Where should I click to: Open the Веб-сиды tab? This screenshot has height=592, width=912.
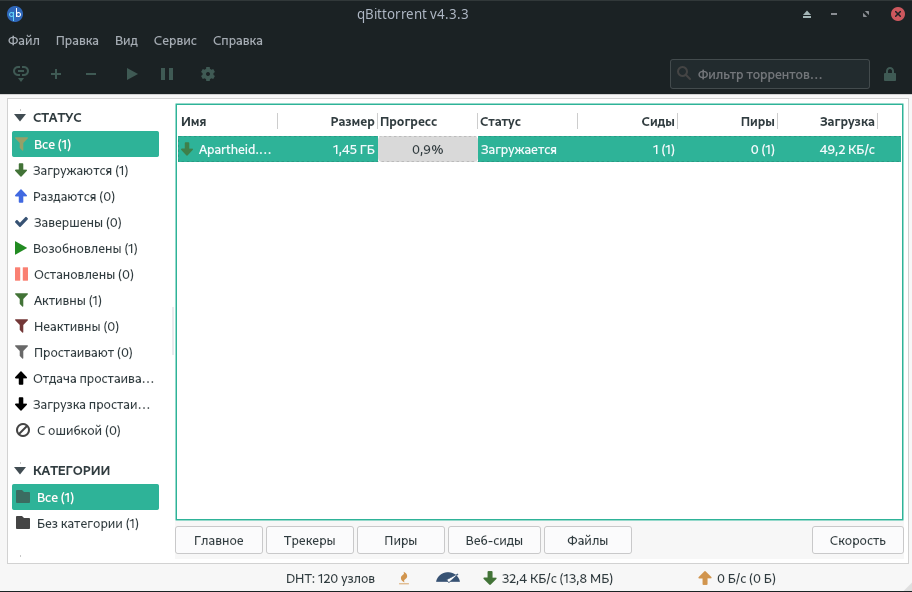(494, 540)
